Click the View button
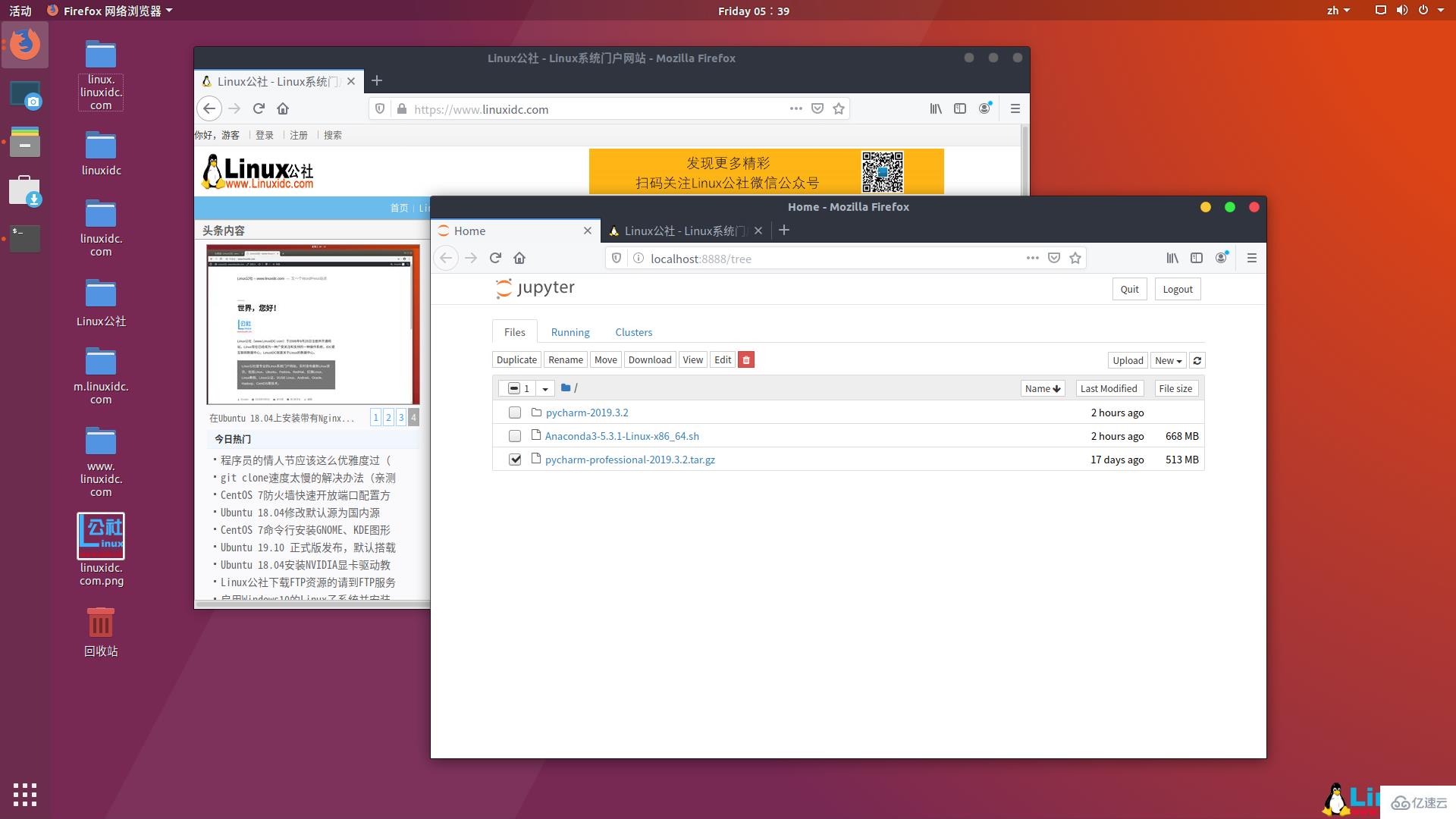1456x819 pixels. point(692,360)
